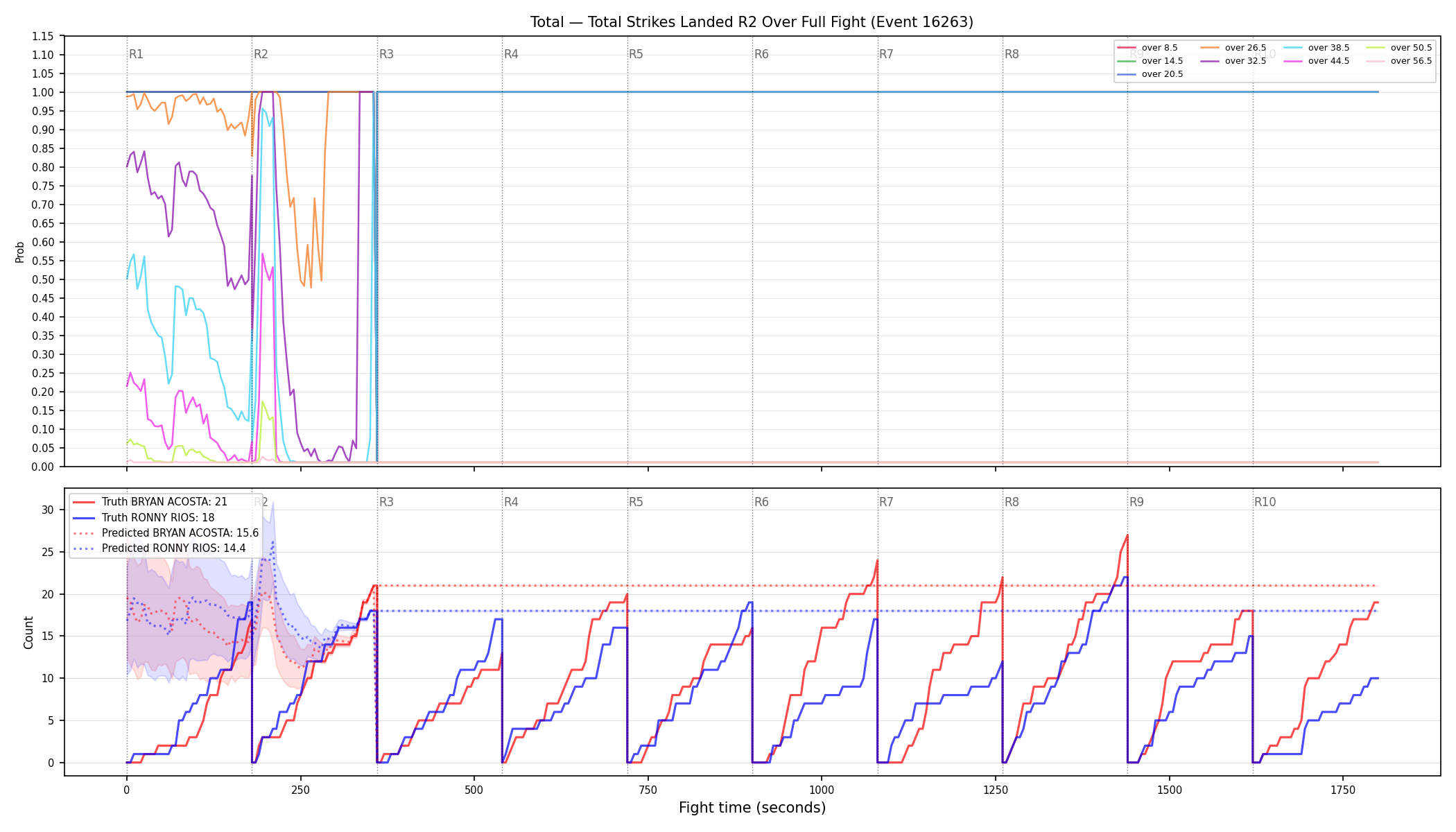Click the R4 round label in the probability chart
Viewport: 1456px width, 832px height.
(511, 54)
